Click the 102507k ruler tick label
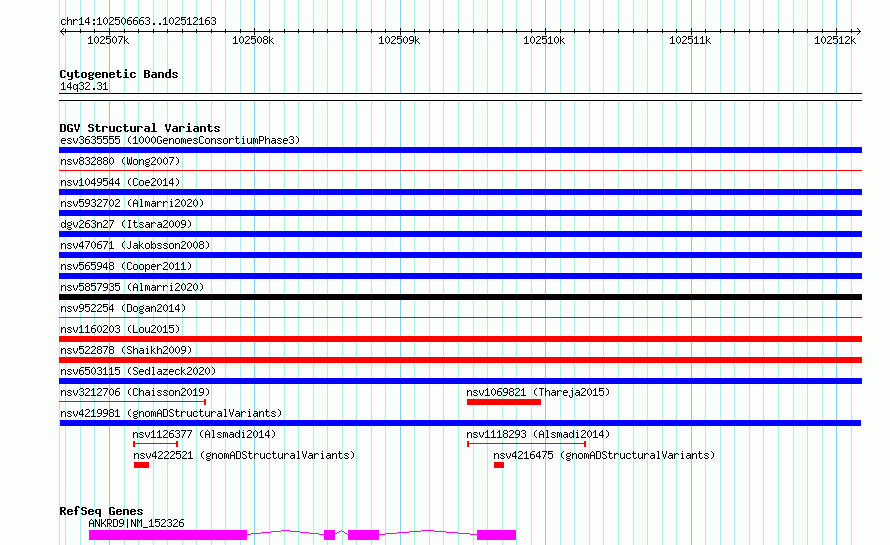Viewport: 890px width, 545px height. point(108,40)
